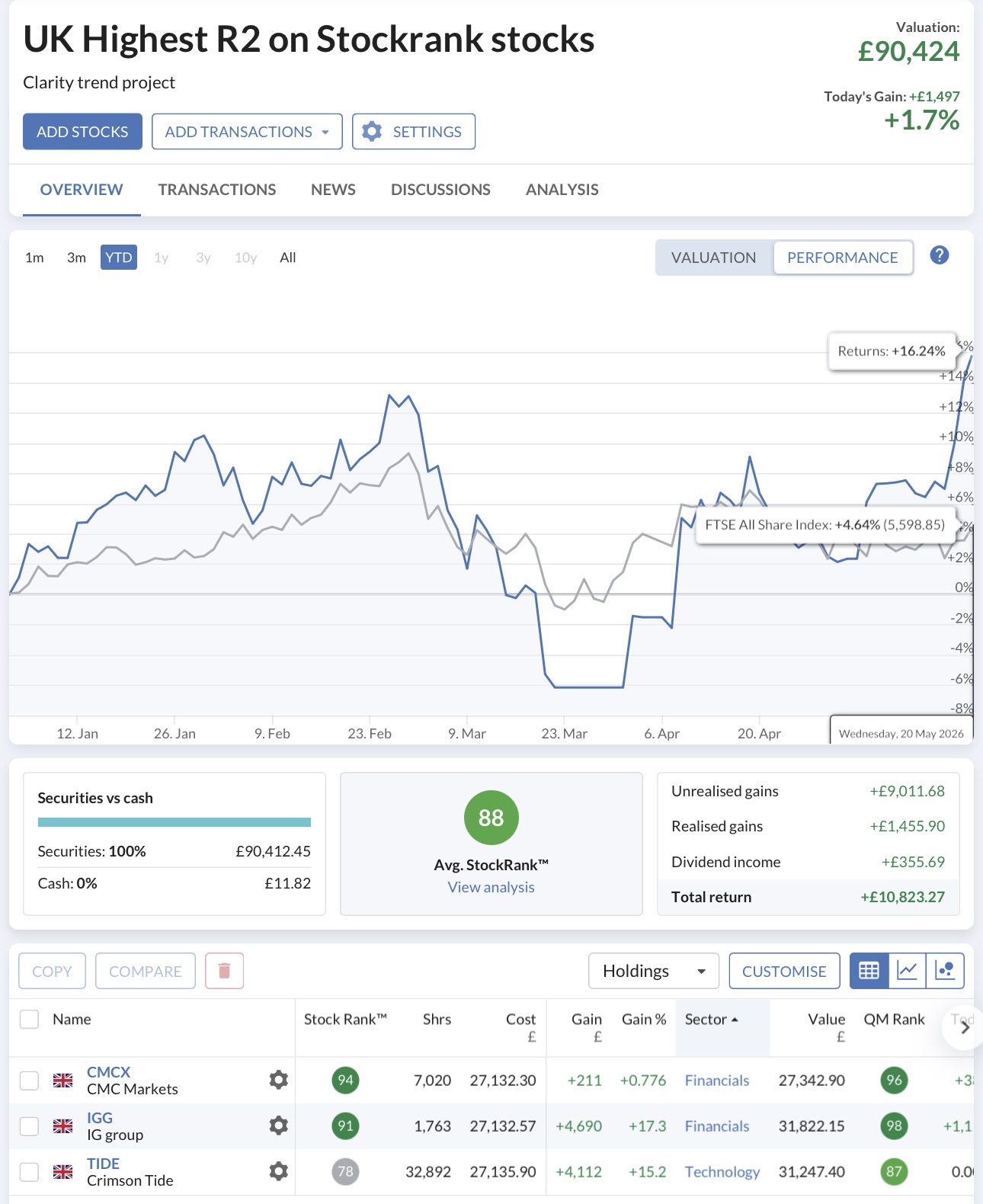This screenshot has width=983, height=1204.
Task: Open the View analysis link
Action: pyautogui.click(x=491, y=887)
